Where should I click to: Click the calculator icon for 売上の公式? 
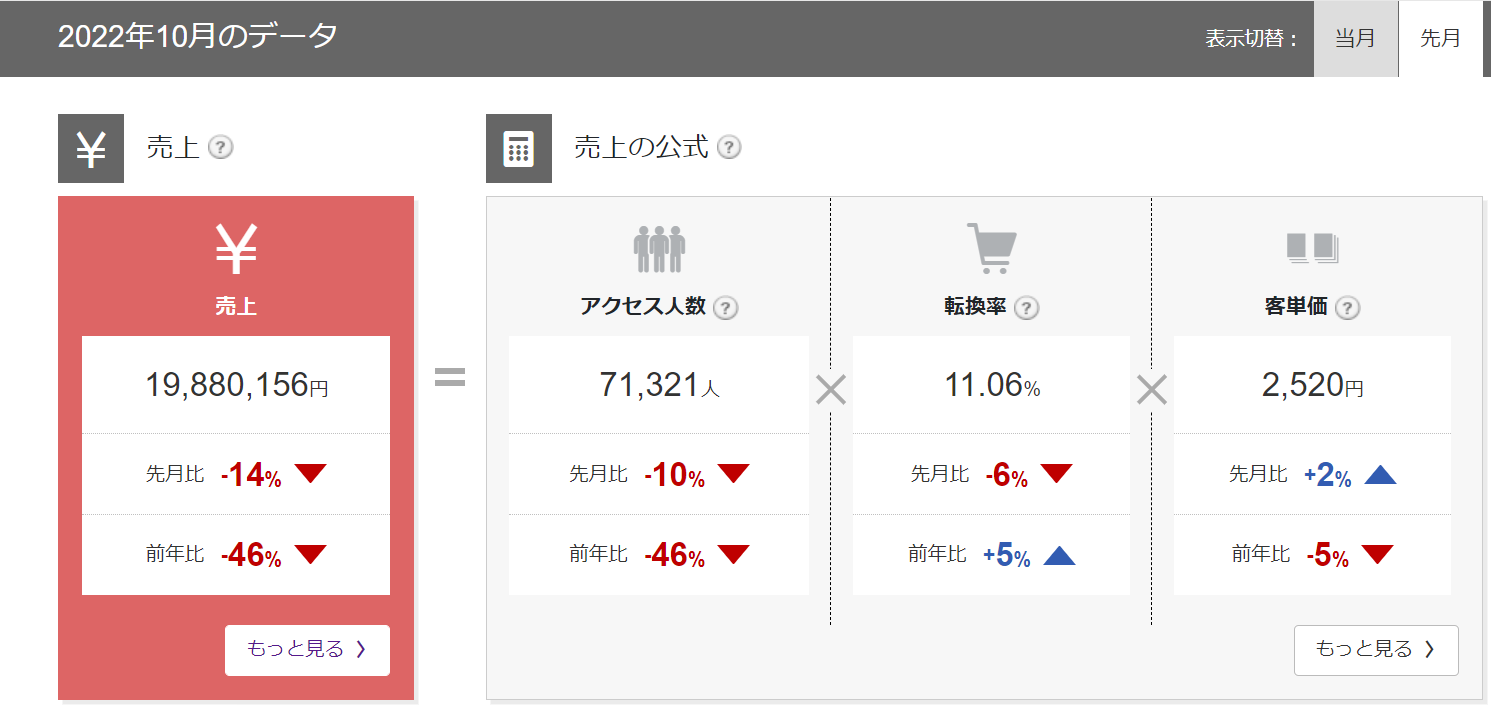pyautogui.click(x=518, y=149)
